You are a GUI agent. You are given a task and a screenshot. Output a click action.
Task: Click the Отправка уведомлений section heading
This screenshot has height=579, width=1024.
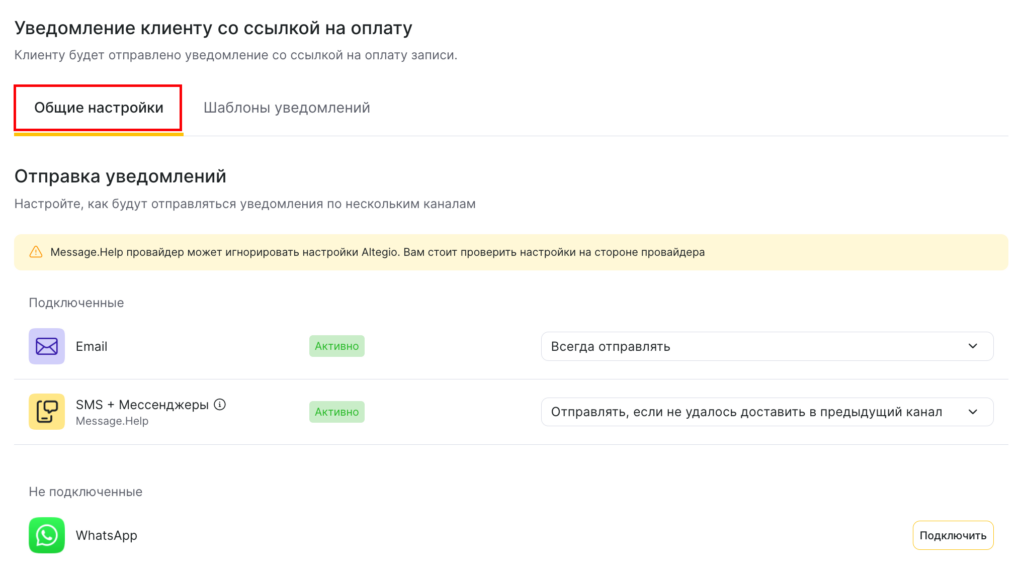(x=120, y=176)
